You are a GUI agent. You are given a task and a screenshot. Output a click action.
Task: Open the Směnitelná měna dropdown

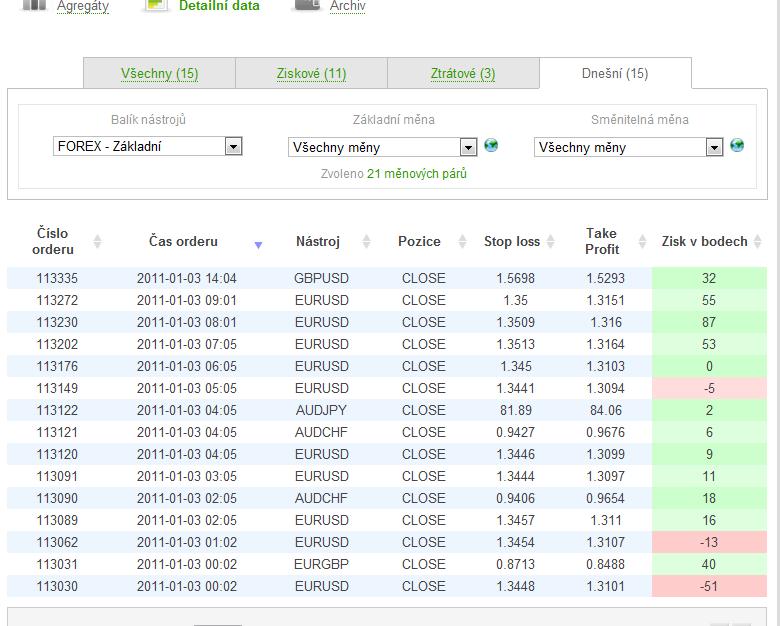point(629,147)
